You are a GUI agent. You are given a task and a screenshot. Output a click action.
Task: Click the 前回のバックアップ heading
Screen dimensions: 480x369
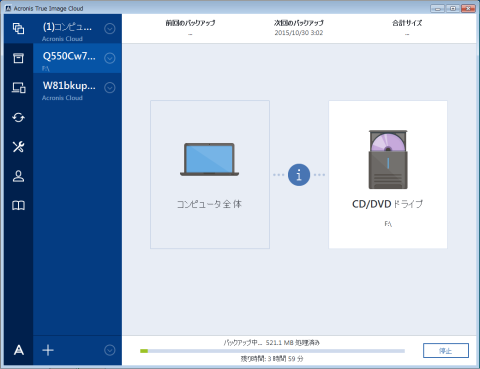pyautogui.click(x=190, y=23)
